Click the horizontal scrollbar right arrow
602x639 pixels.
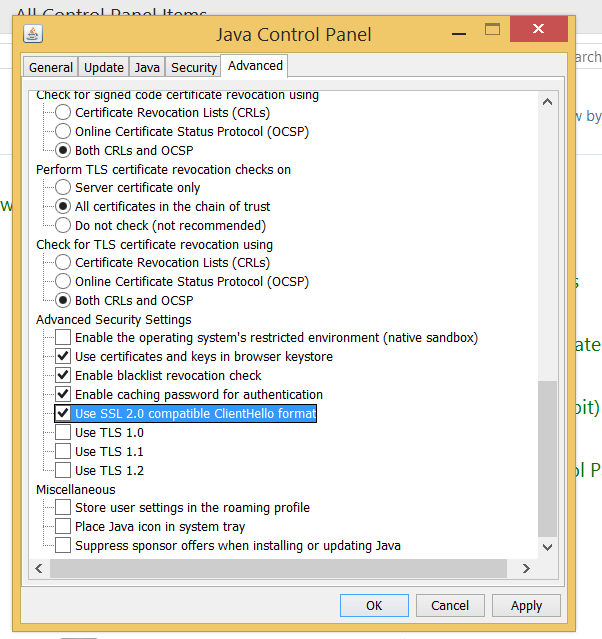pos(526,568)
